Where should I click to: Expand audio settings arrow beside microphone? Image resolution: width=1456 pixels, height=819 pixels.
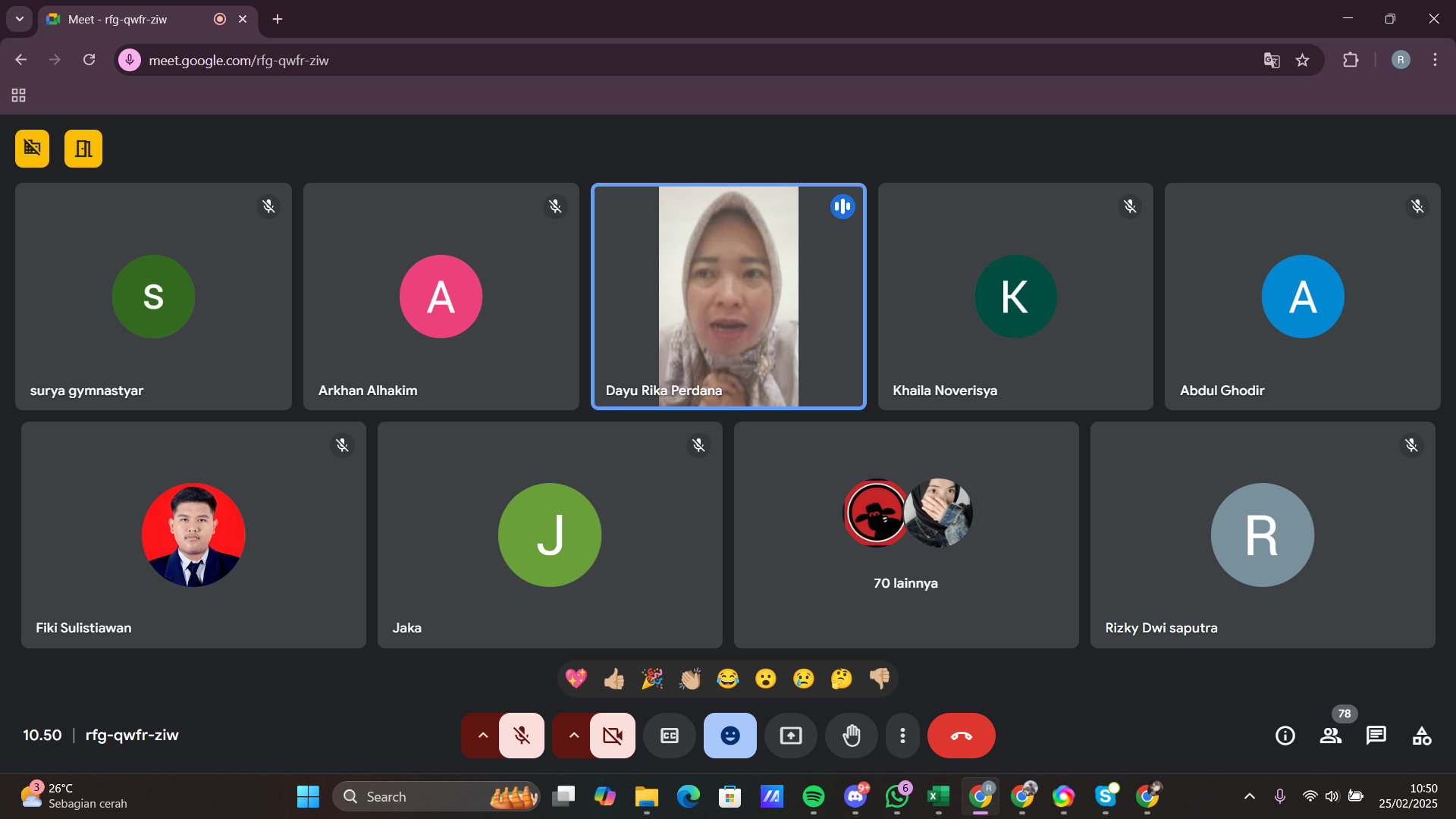(482, 736)
